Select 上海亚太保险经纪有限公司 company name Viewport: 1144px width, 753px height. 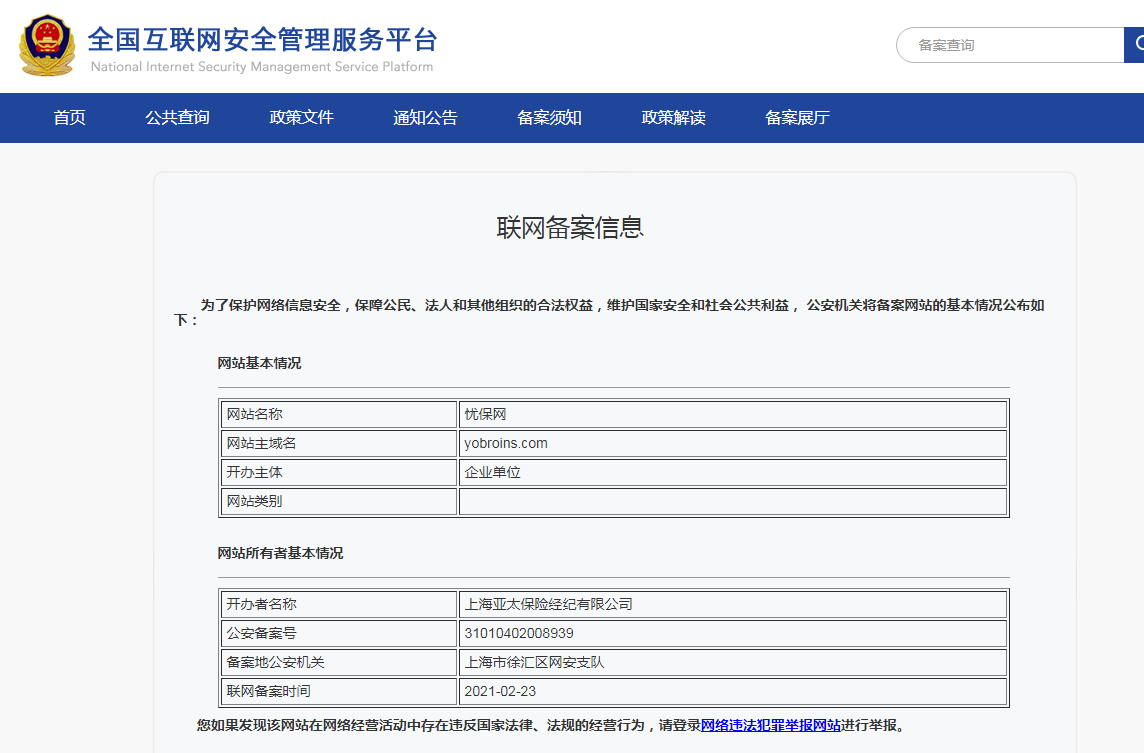(x=549, y=604)
